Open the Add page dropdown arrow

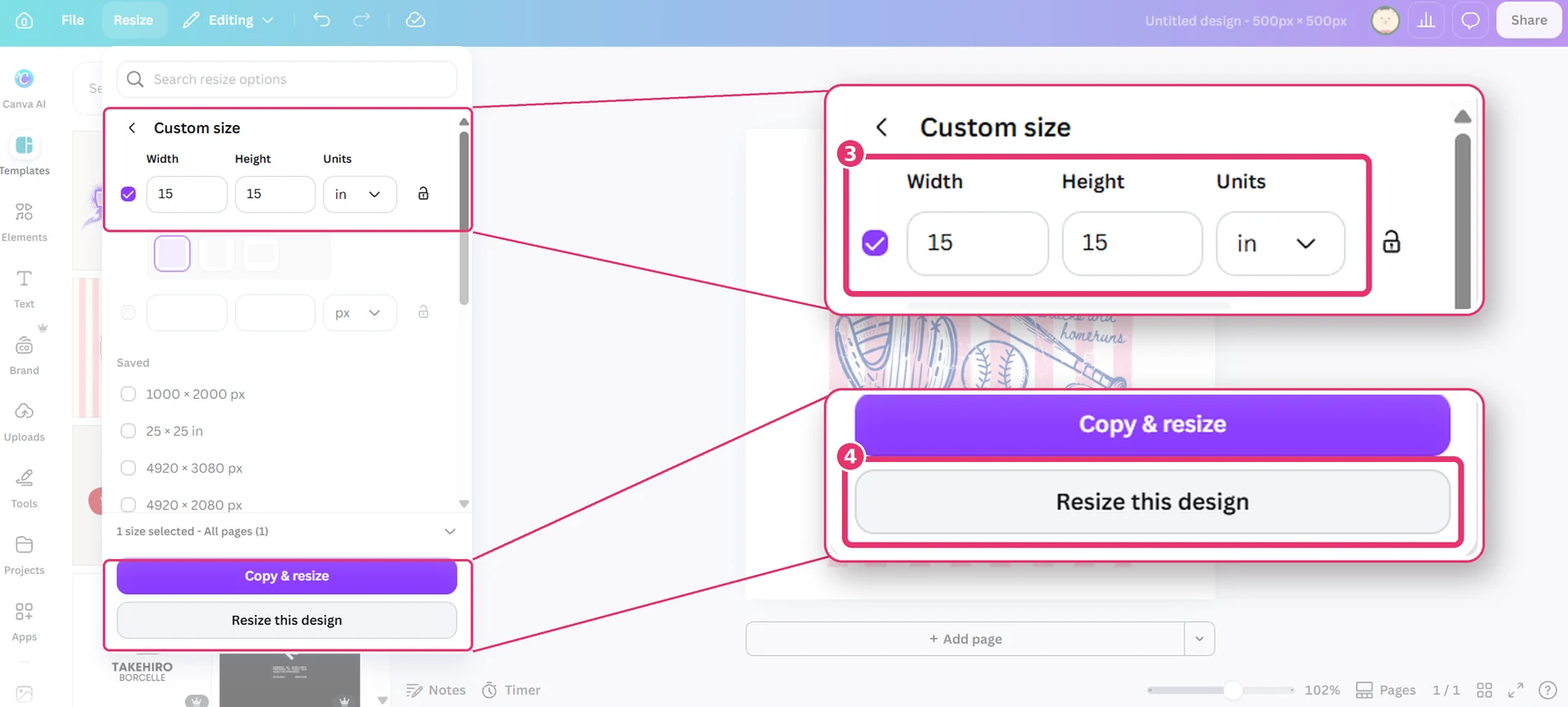(x=1200, y=639)
